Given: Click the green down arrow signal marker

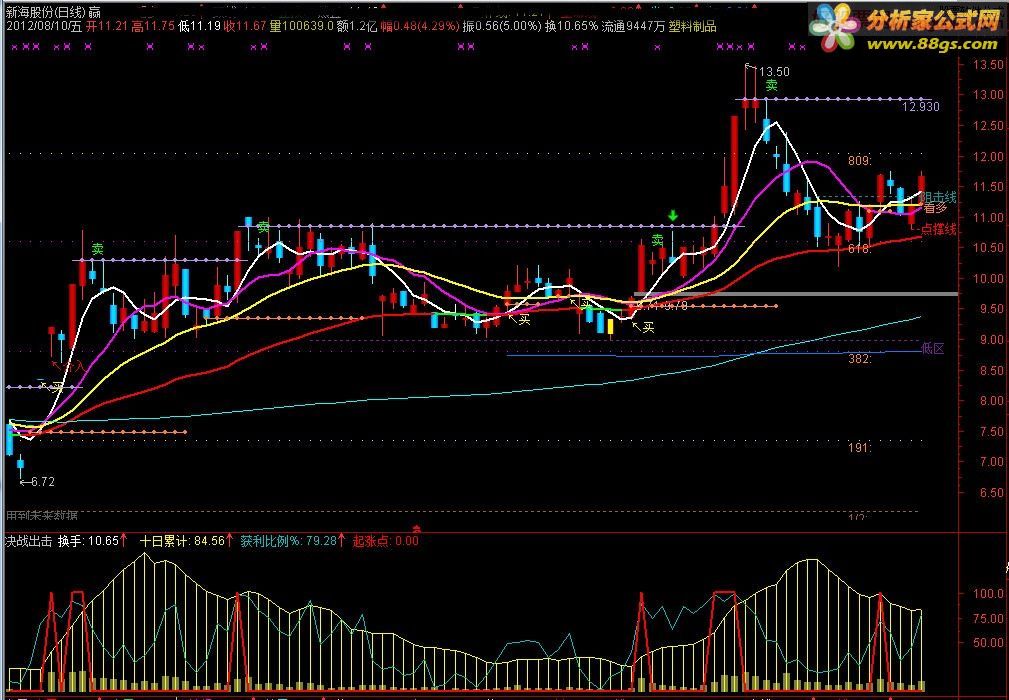Looking at the screenshot, I should [673, 215].
